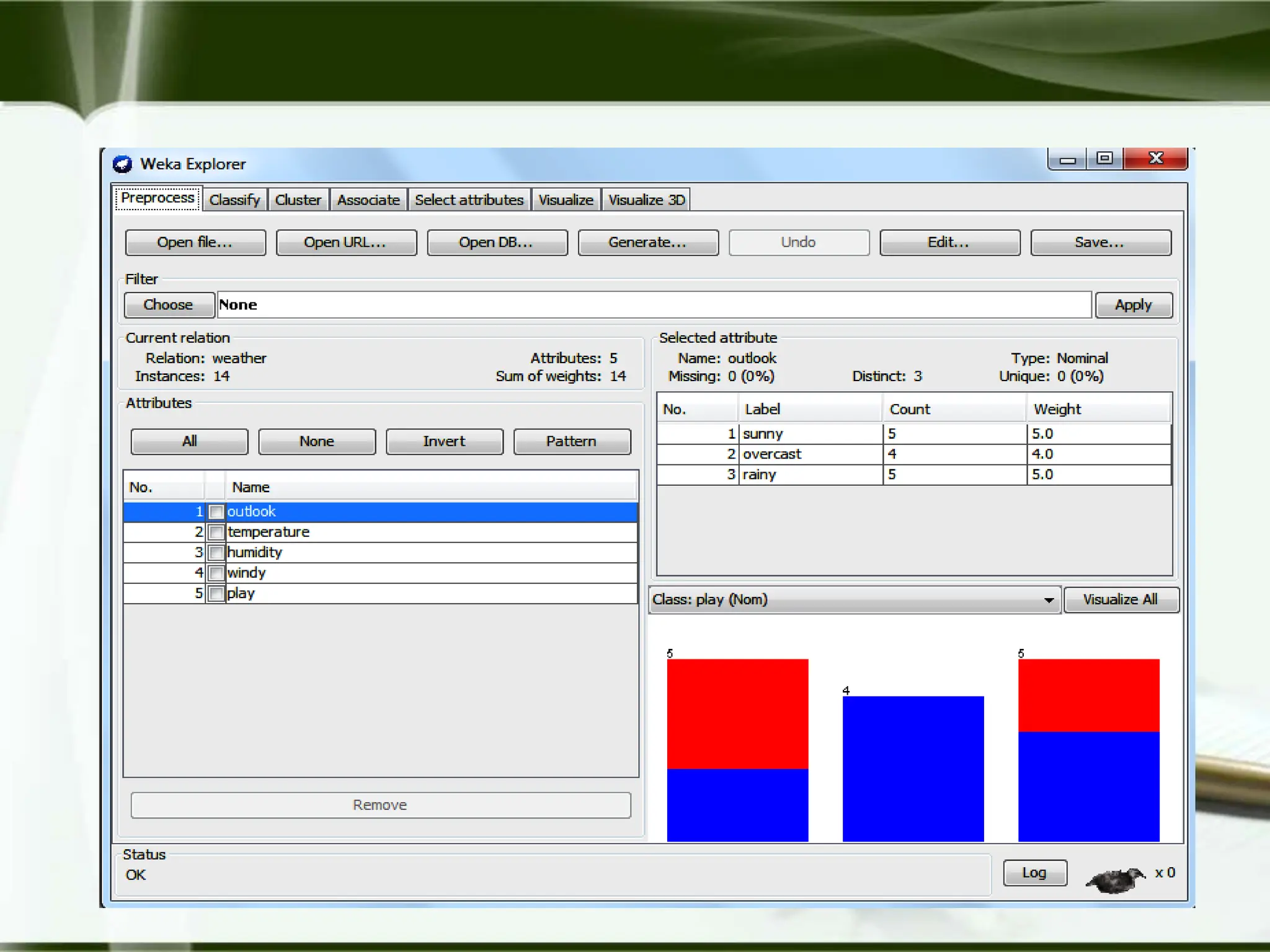Click the red portion of sunny bar
The width and height of the screenshot is (1270, 952).
(x=737, y=713)
